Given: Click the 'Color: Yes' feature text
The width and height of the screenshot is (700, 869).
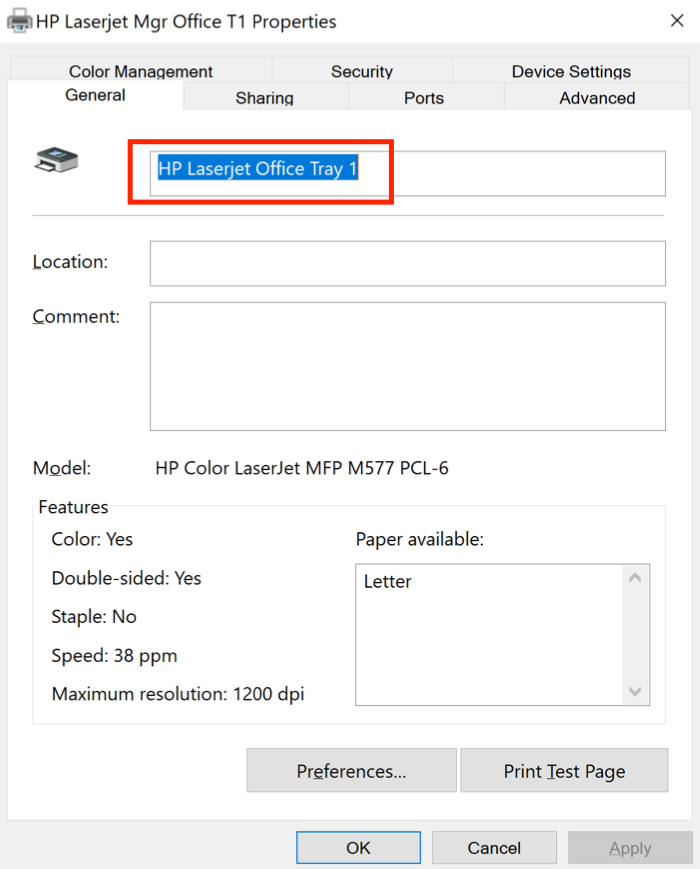Looking at the screenshot, I should pos(92,539).
